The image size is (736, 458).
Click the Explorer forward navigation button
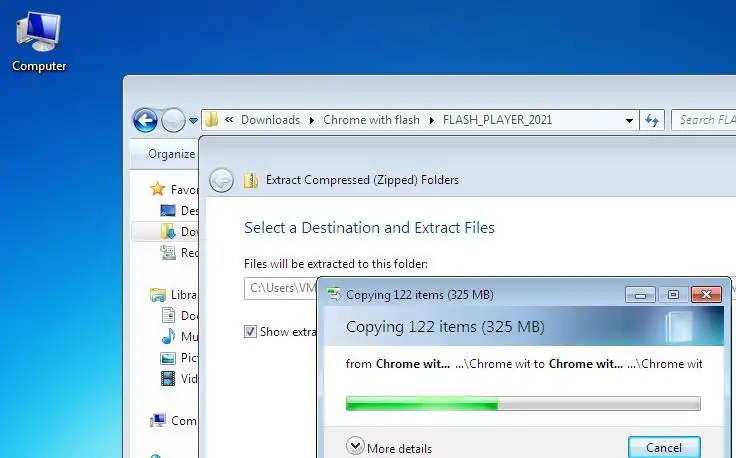(173, 121)
